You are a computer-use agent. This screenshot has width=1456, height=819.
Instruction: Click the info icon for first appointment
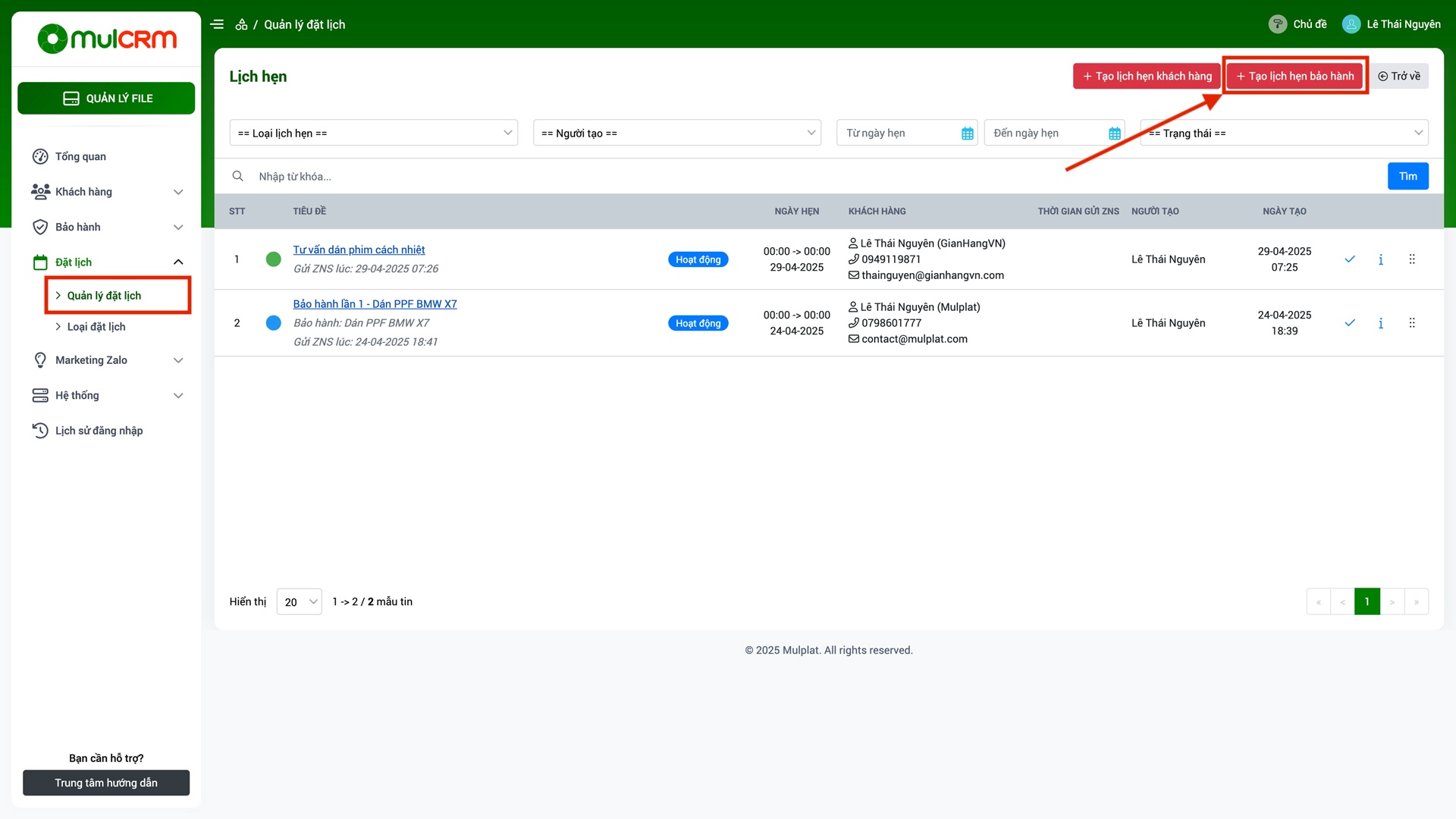(x=1380, y=259)
